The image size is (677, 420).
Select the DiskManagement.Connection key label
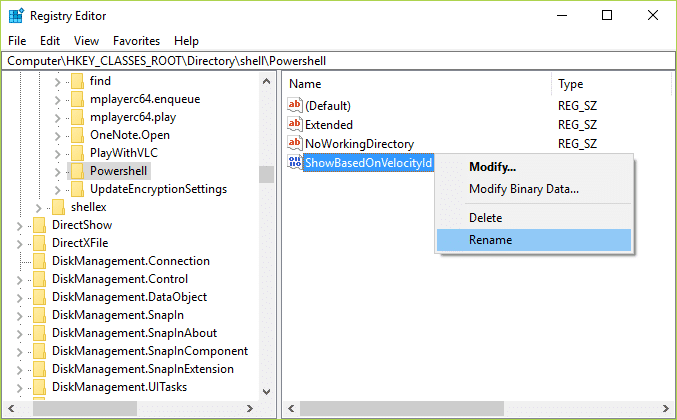click(x=131, y=261)
